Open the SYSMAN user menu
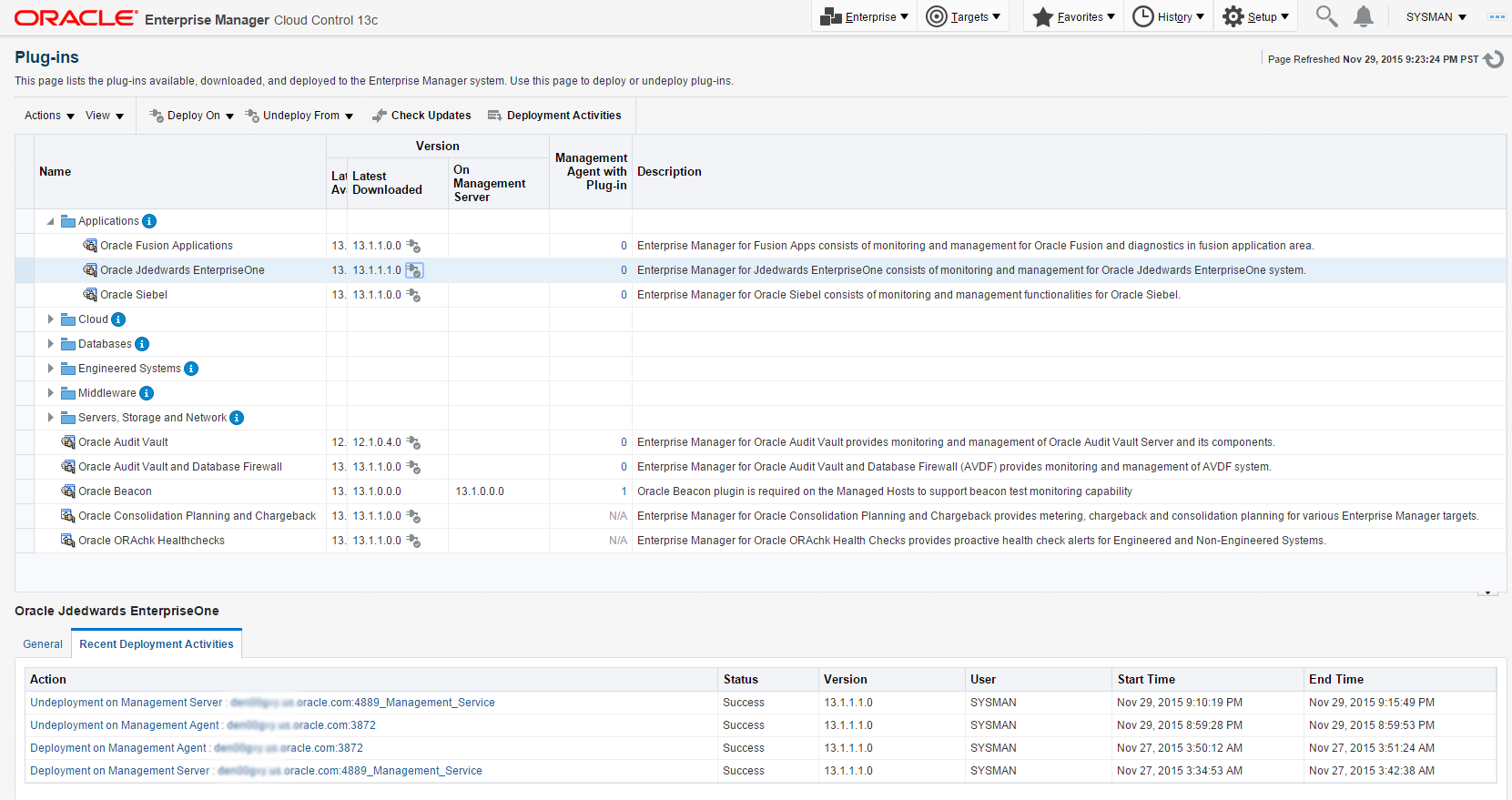 coord(1436,17)
